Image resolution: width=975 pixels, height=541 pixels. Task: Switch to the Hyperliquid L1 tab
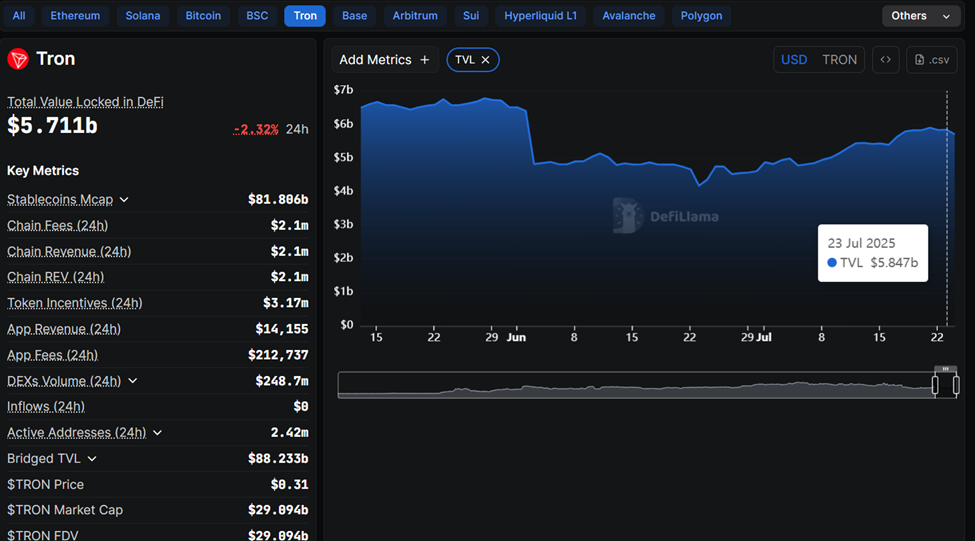[x=540, y=16]
